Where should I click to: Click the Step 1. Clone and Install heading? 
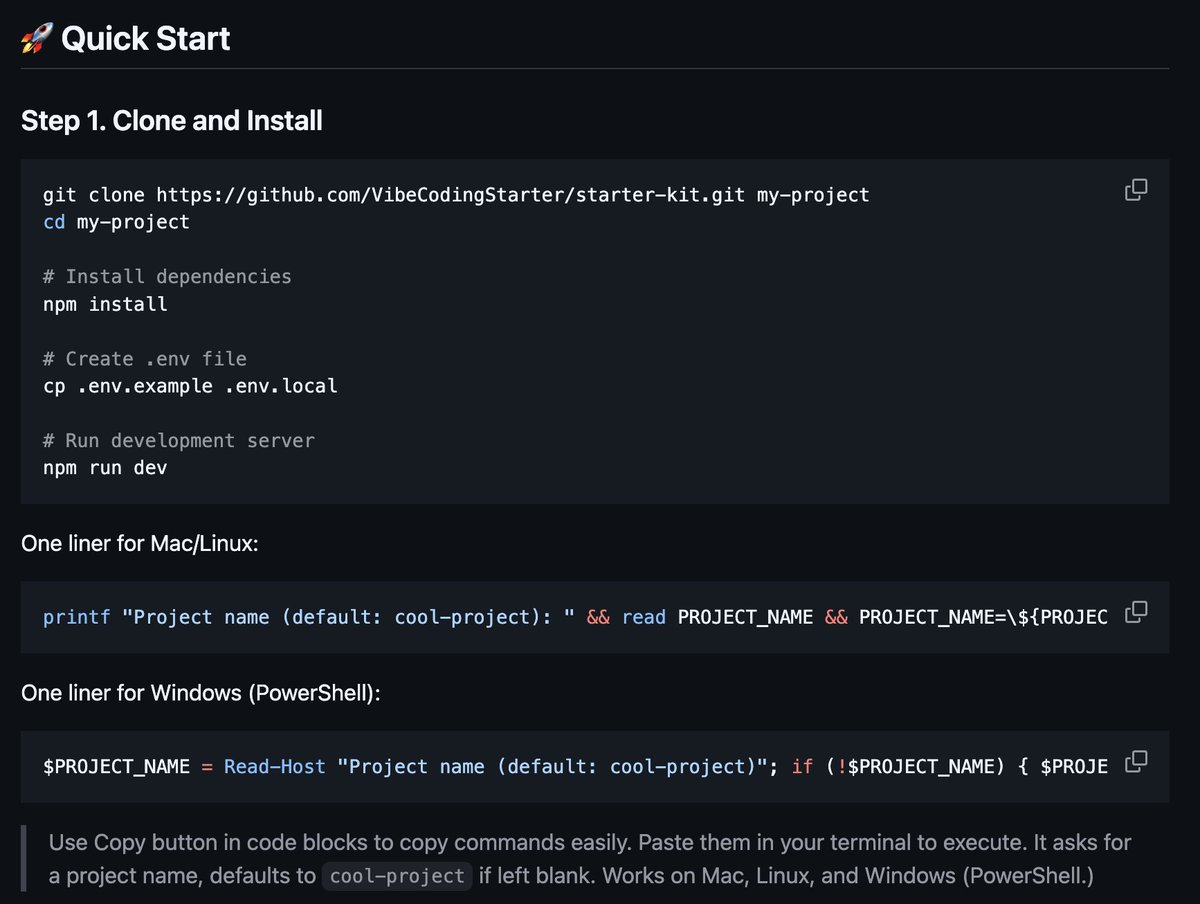tap(171, 120)
